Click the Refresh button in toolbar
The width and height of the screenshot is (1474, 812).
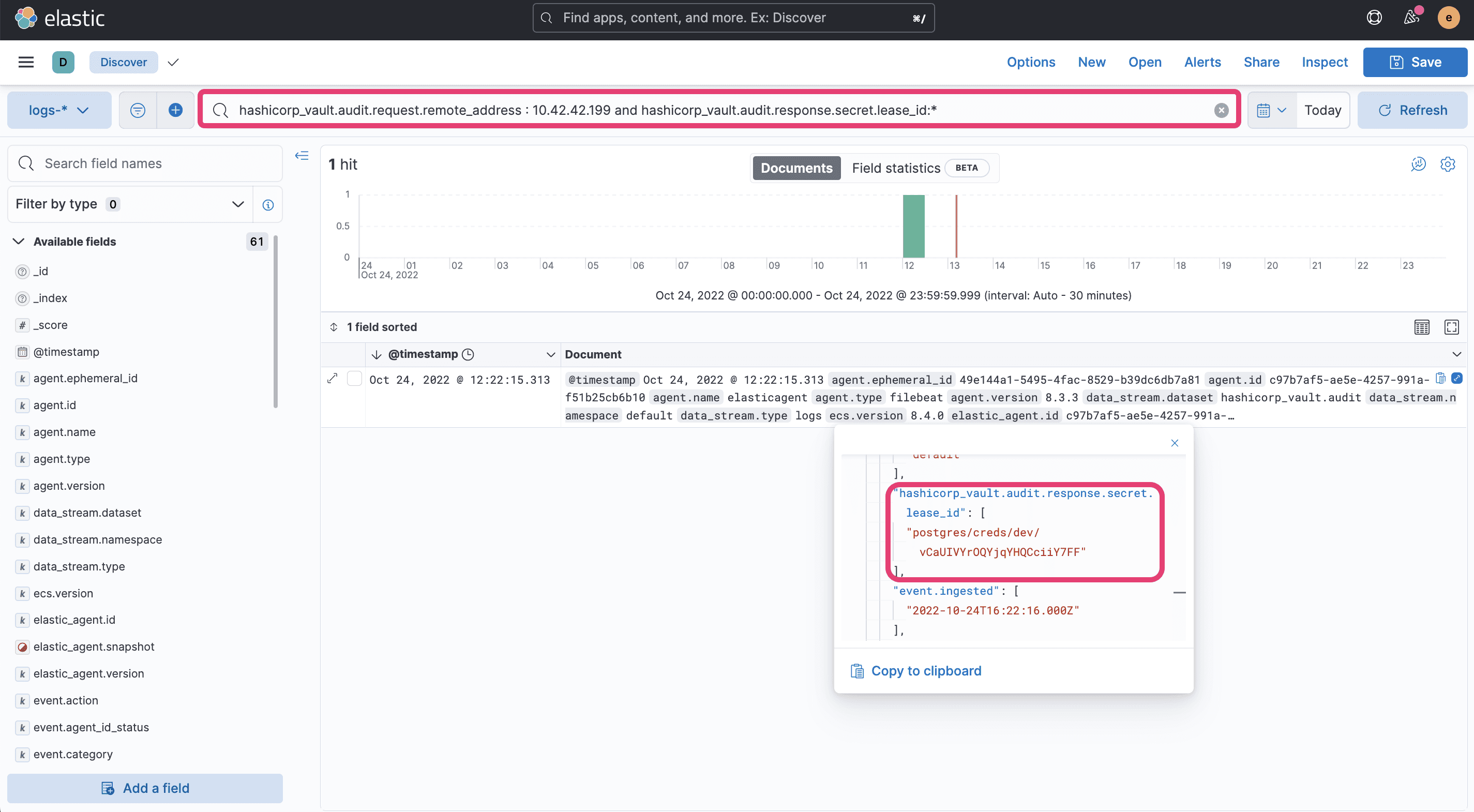point(1412,110)
